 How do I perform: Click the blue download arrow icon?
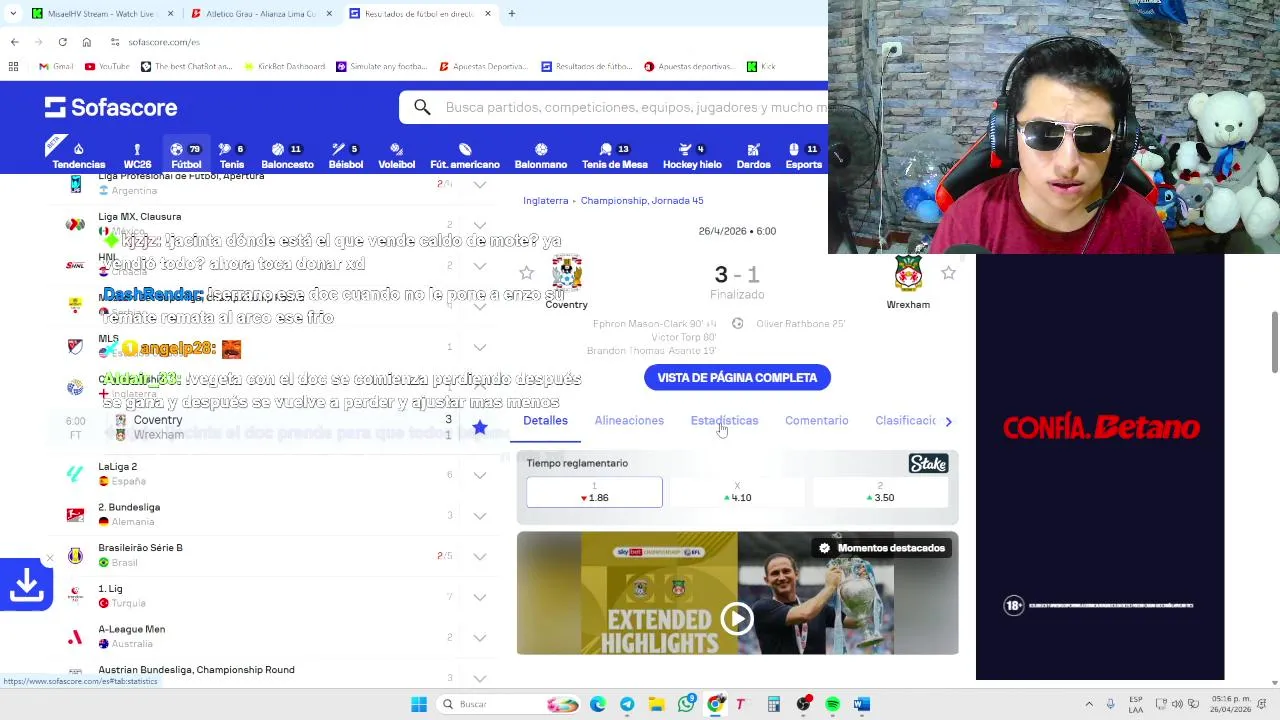(x=26, y=584)
